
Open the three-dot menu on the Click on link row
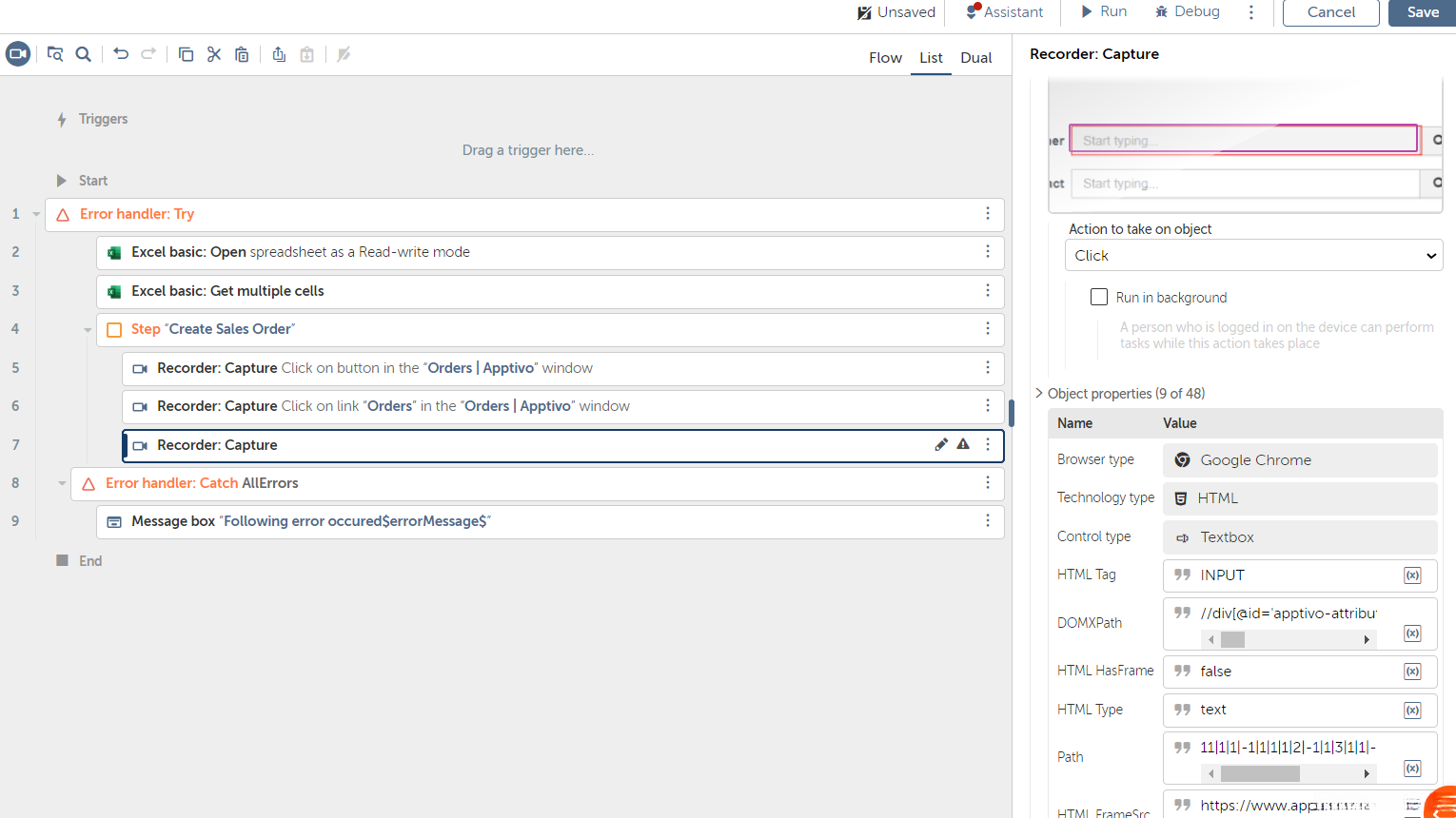pyautogui.click(x=988, y=406)
